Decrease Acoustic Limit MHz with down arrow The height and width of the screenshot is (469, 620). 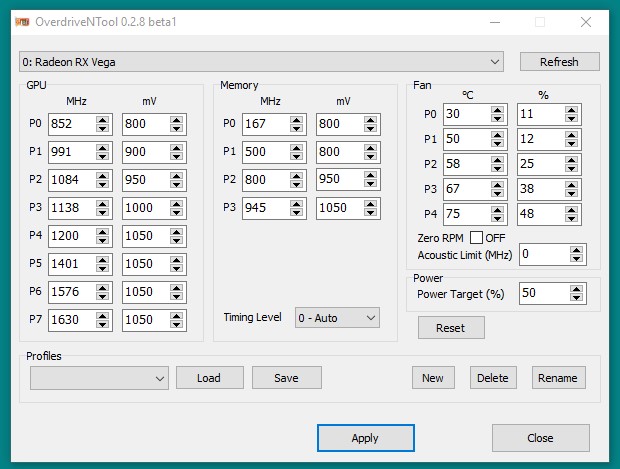coord(575,259)
